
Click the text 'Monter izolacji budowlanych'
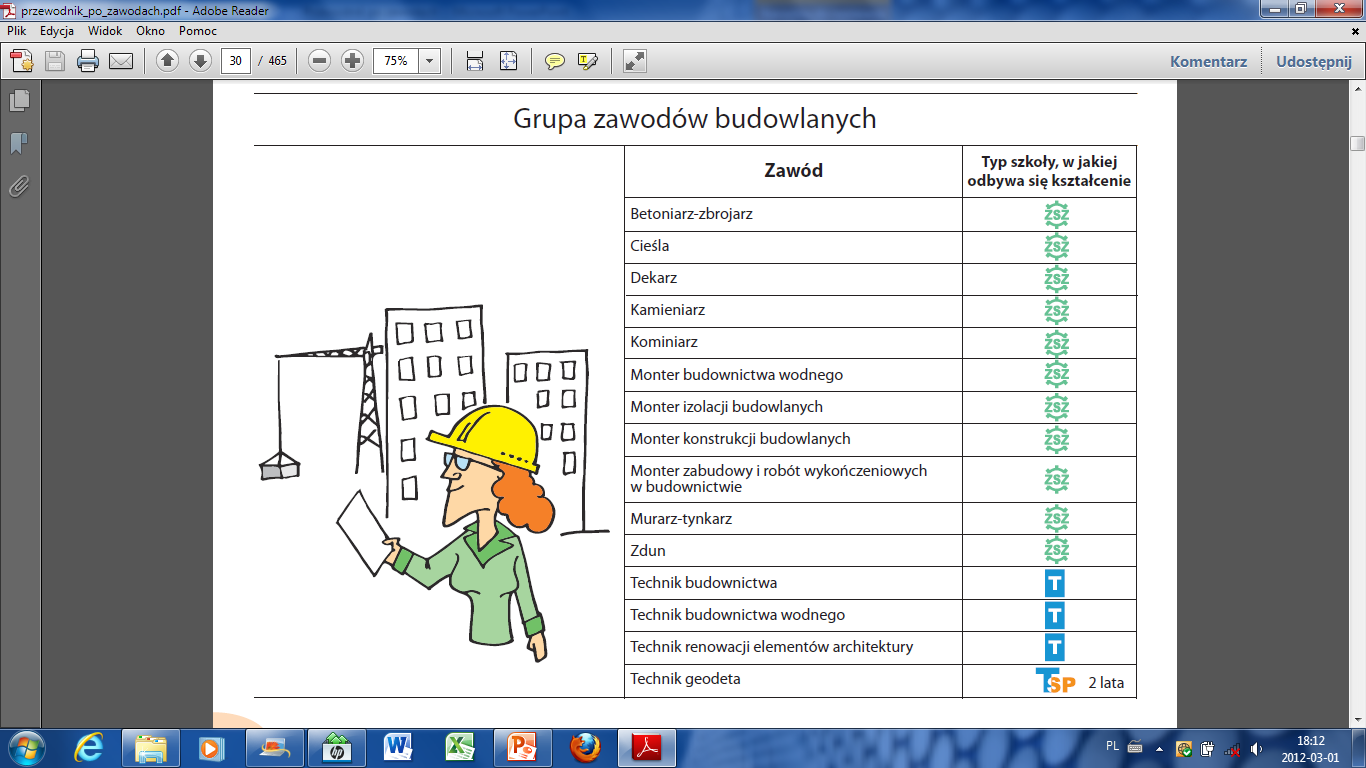pos(727,407)
